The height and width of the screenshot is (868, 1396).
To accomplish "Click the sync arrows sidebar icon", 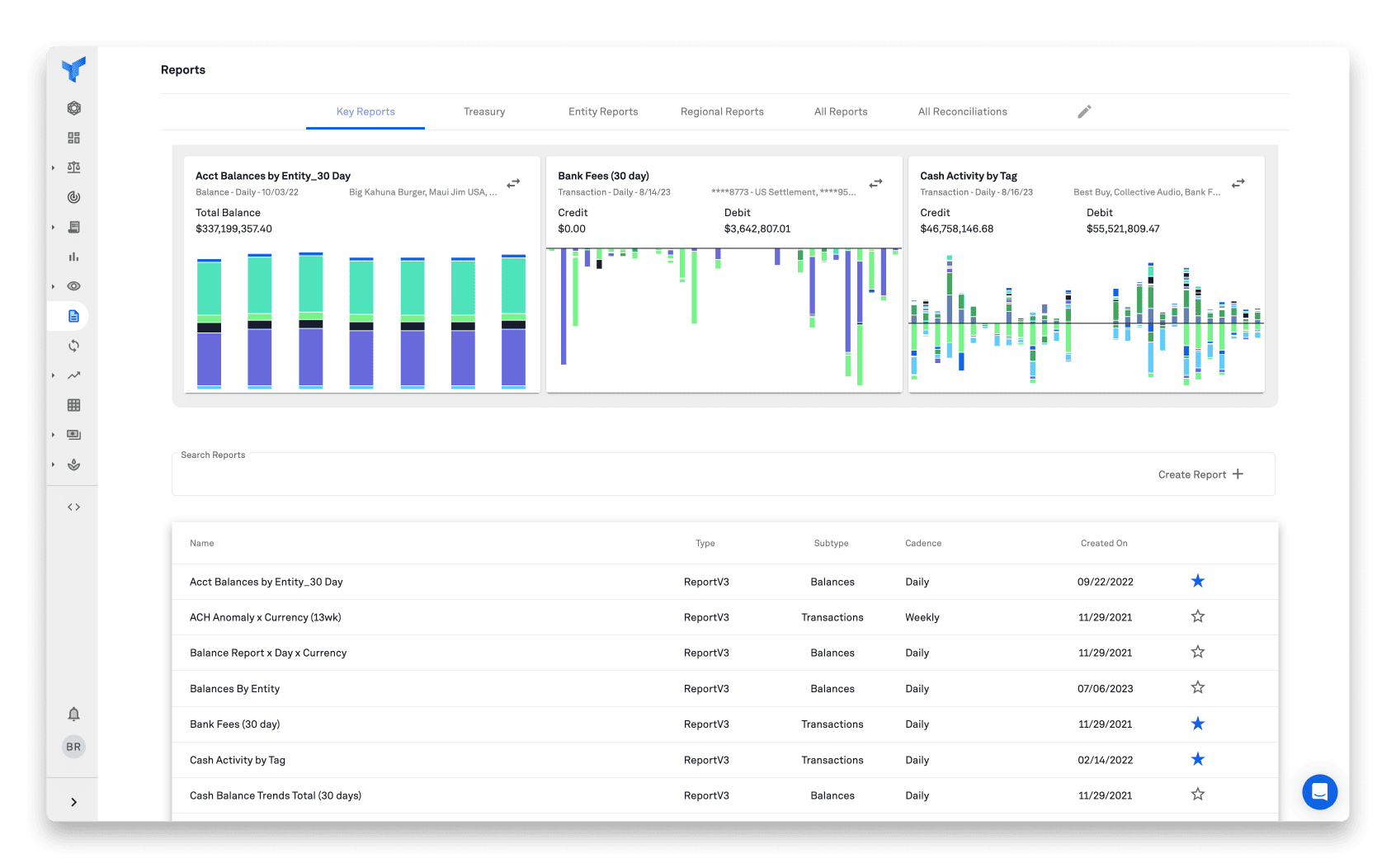I will 73,346.
